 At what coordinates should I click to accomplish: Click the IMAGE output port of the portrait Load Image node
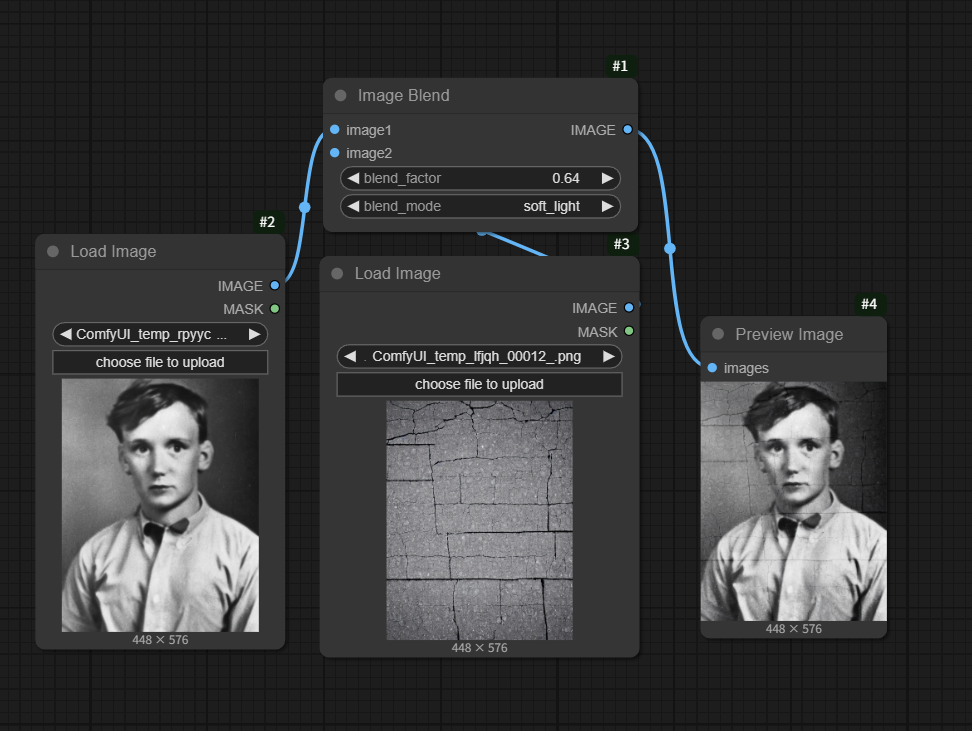pos(275,286)
